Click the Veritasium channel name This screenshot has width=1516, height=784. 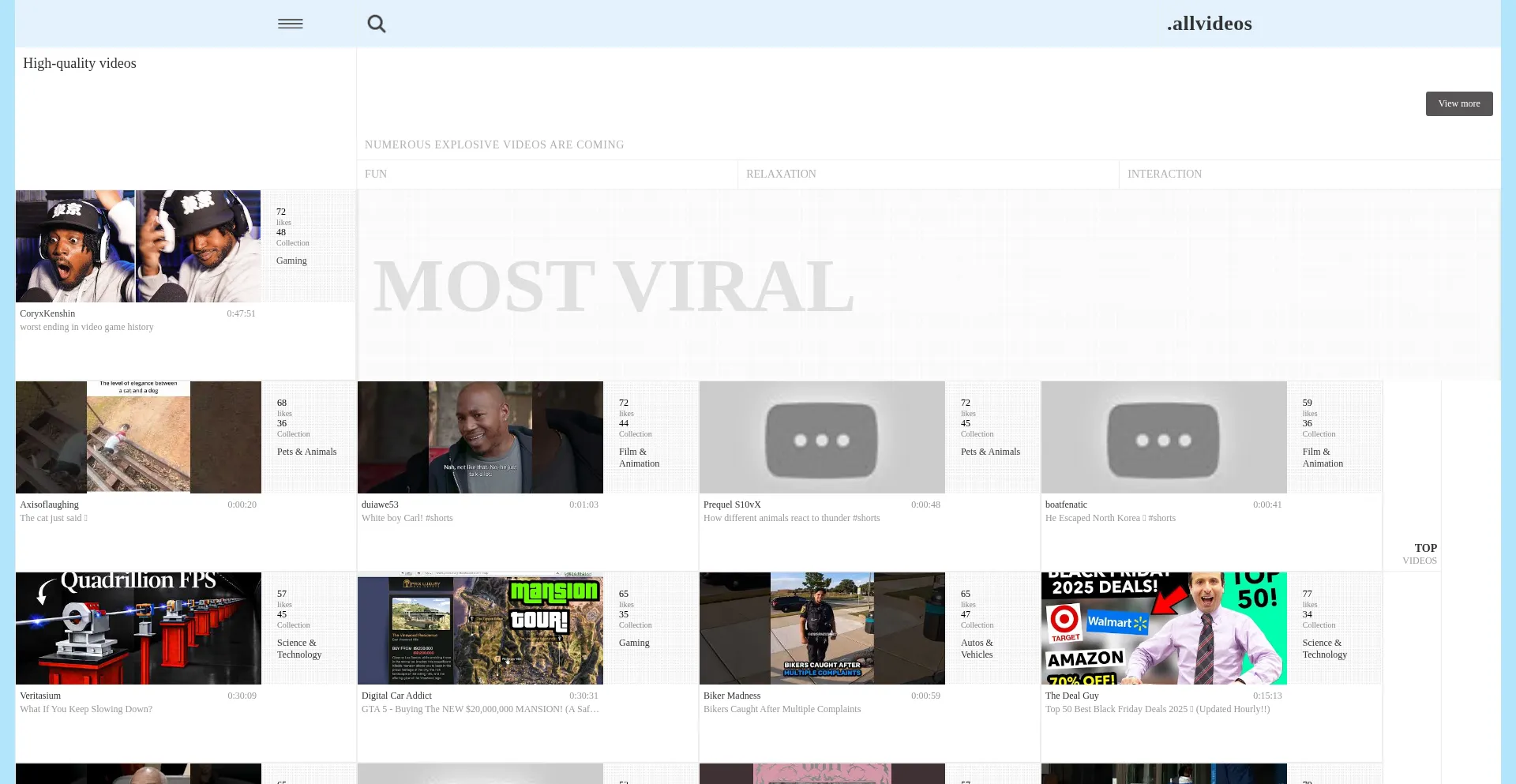pos(40,696)
